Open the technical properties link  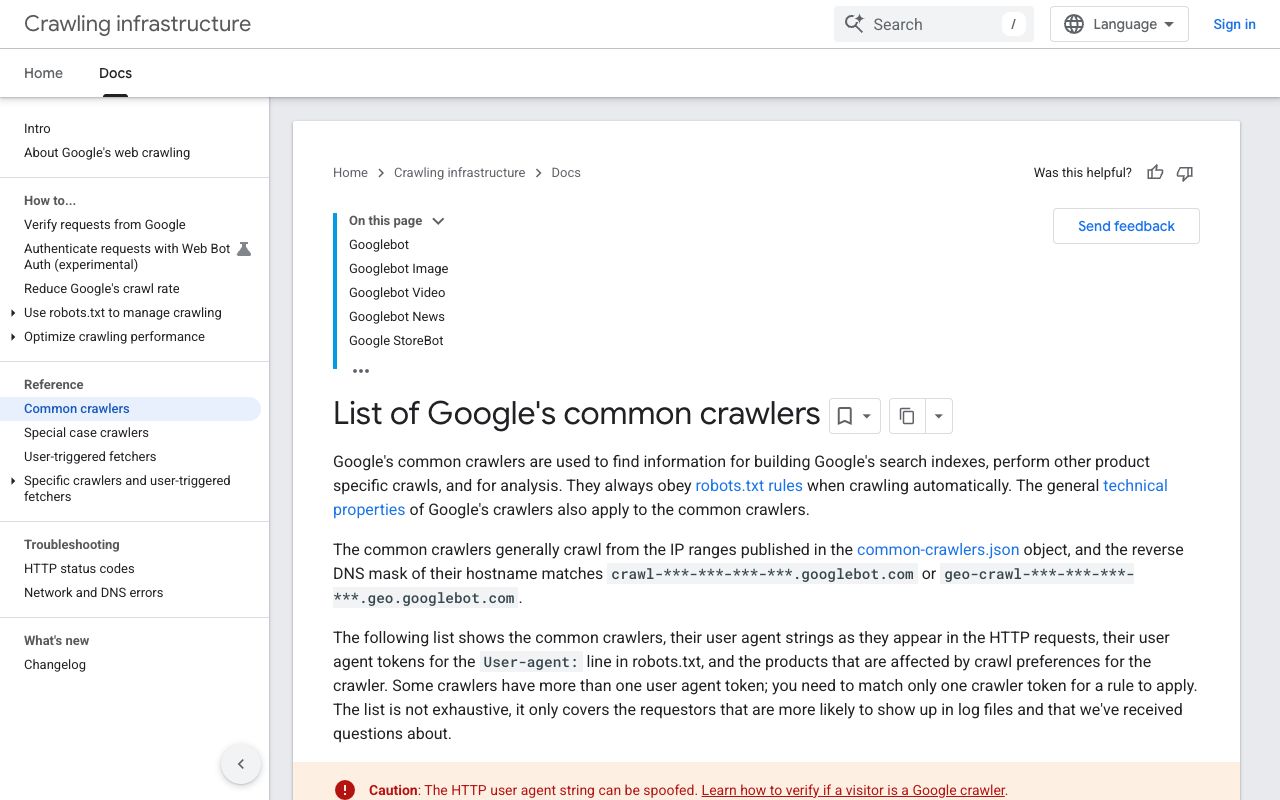(x=750, y=498)
